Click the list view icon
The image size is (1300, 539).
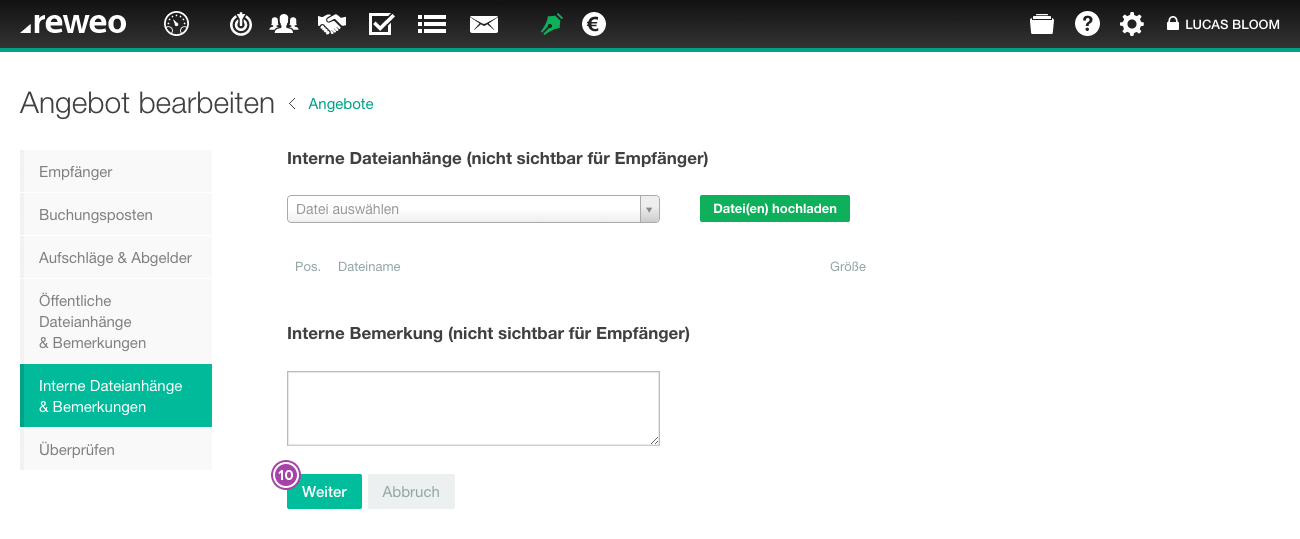point(432,24)
